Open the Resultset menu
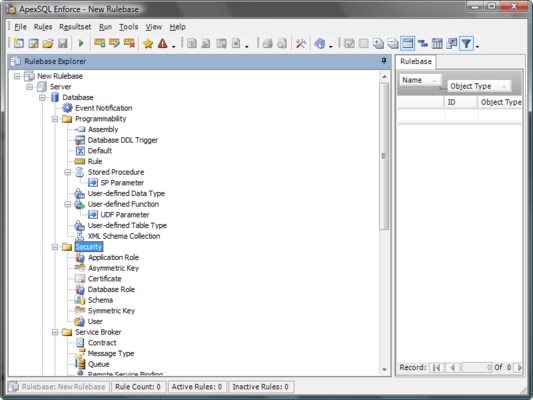This screenshot has height=400, width=533. point(75,27)
